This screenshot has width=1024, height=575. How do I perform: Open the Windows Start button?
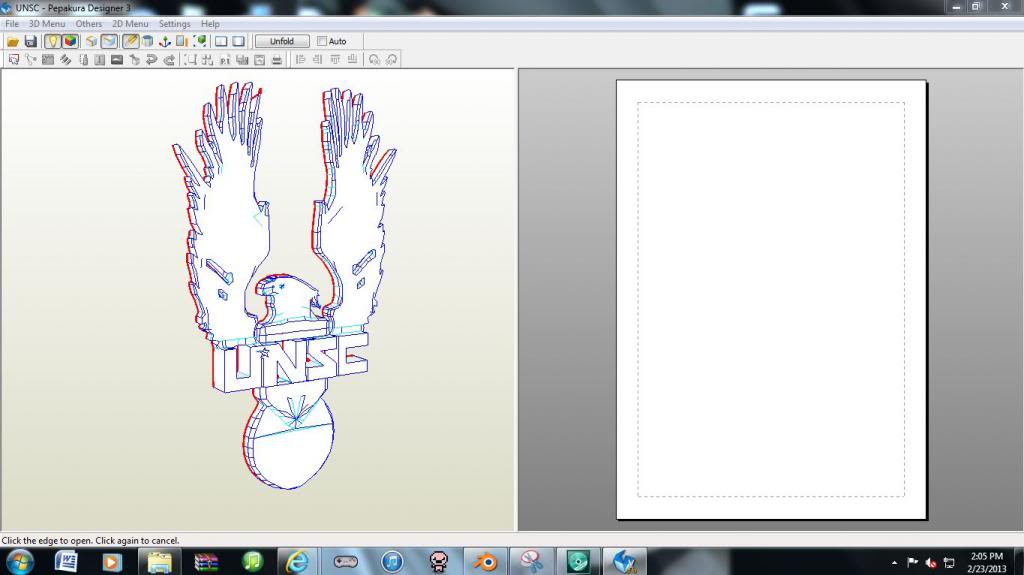(x=19, y=562)
